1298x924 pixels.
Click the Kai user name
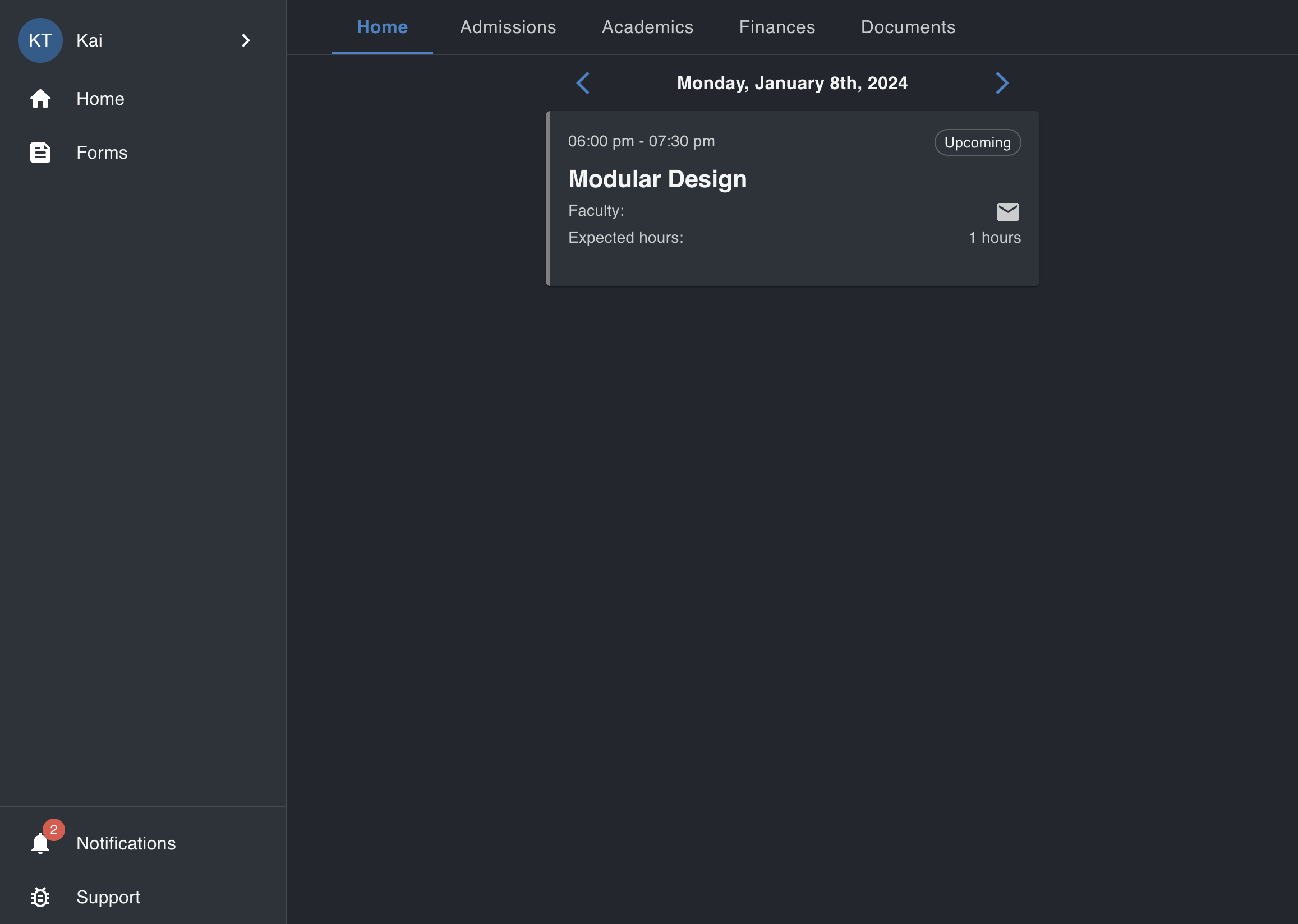(89, 40)
